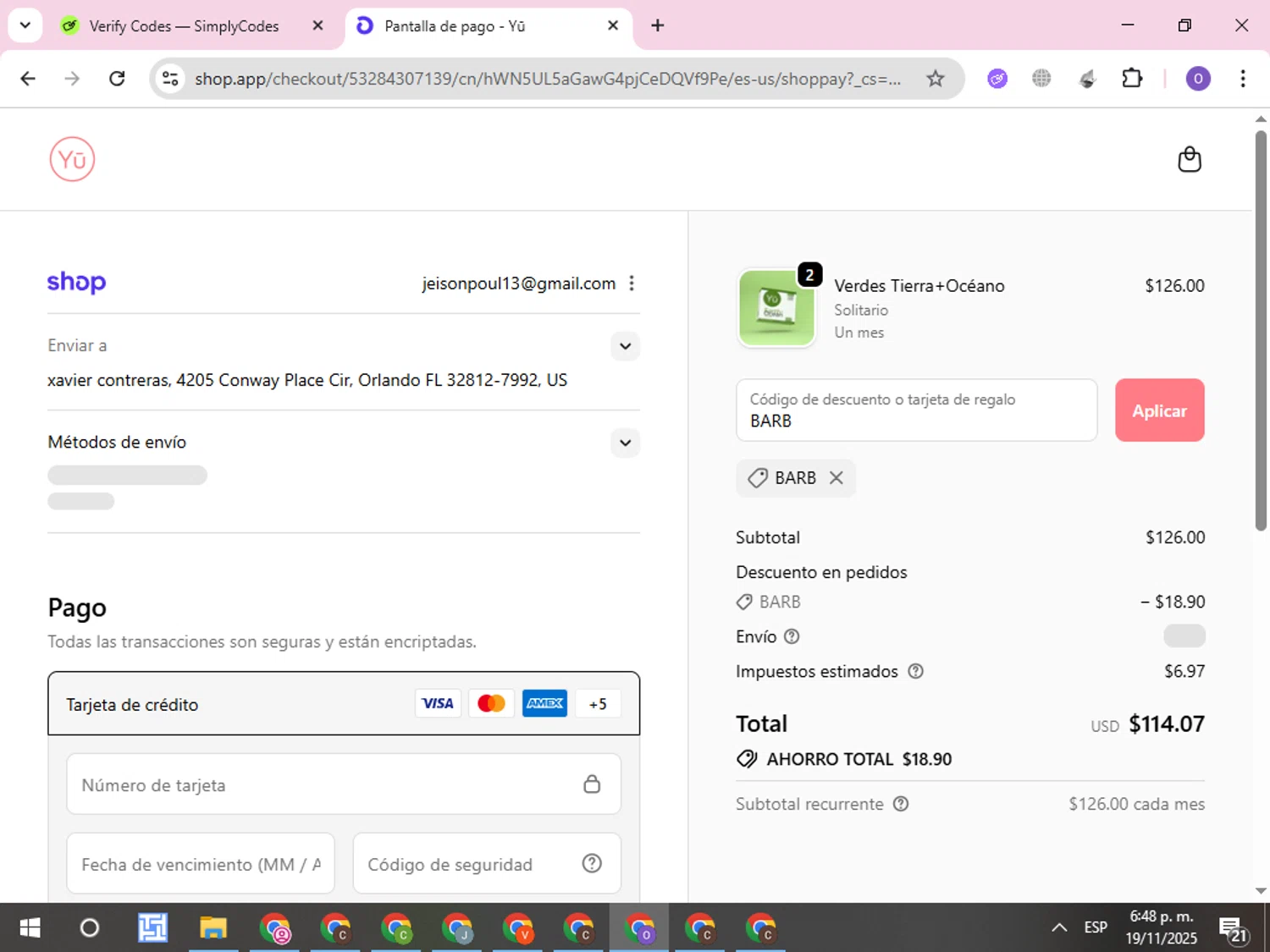Click the browser address bar URL

(x=548, y=79)
